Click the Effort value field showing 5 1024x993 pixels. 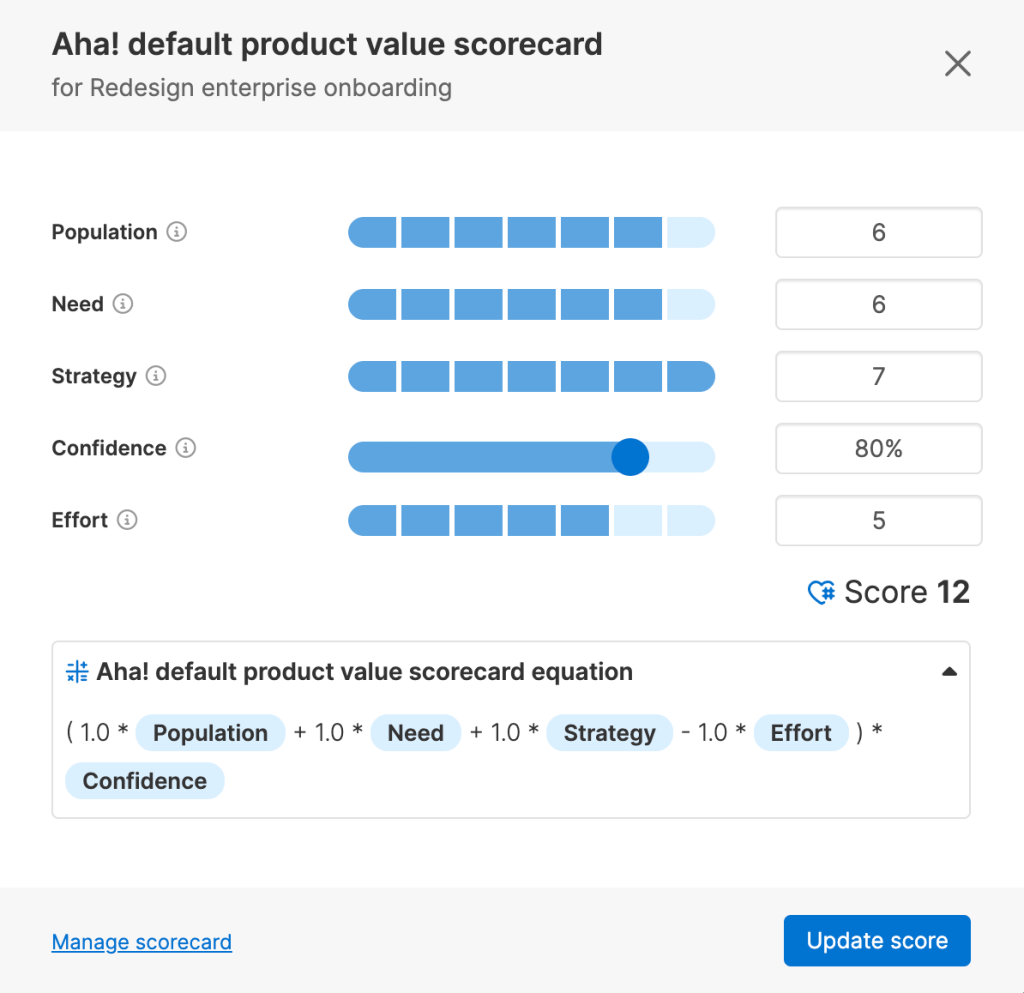878,521
